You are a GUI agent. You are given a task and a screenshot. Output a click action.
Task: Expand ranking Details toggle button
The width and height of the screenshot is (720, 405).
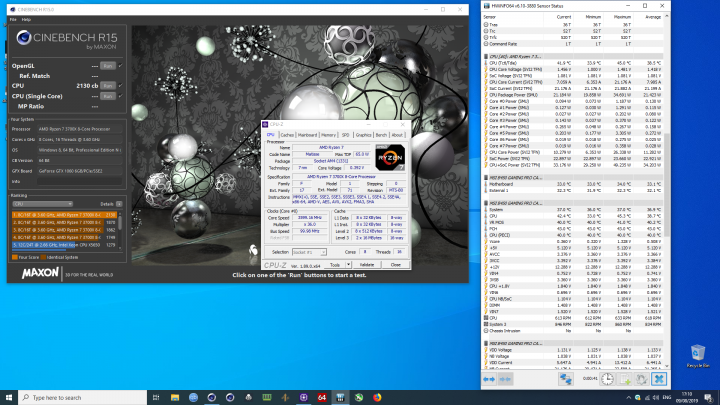119,204
